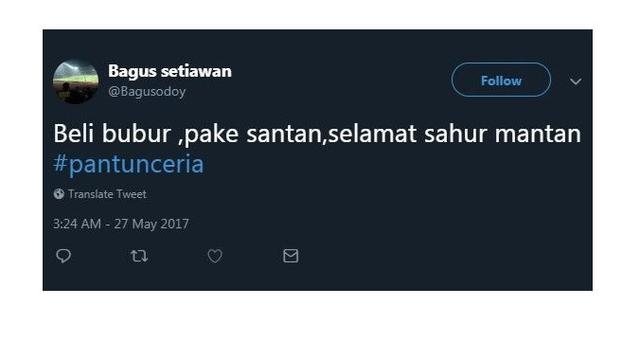Viewport: 640px width, 360px height.
Task: Click the tweet text about selamat sahur mantan
Action: pyautogui.click(x=317, y=133)
